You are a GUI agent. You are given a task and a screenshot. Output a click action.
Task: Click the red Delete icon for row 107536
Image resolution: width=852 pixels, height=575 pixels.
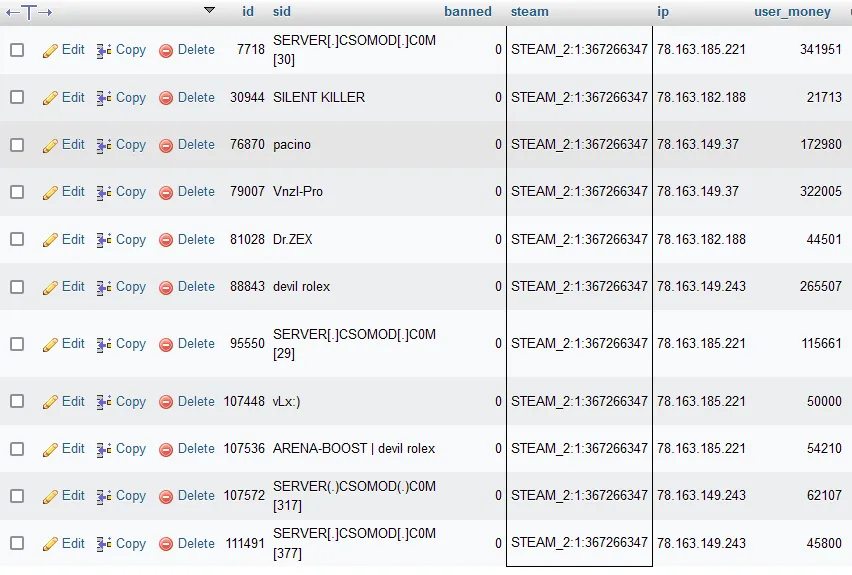[x=166, y=449]
